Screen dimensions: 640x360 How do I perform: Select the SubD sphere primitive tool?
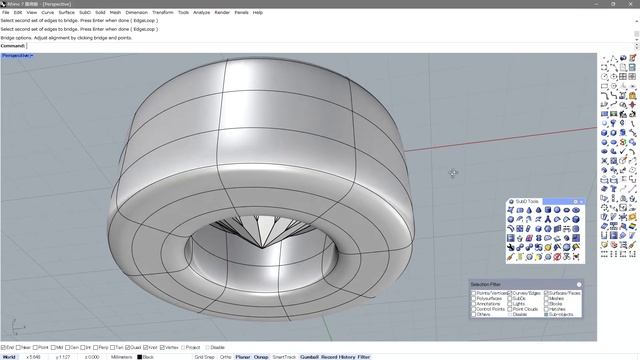pyautogui.click(x=557, y=210)
